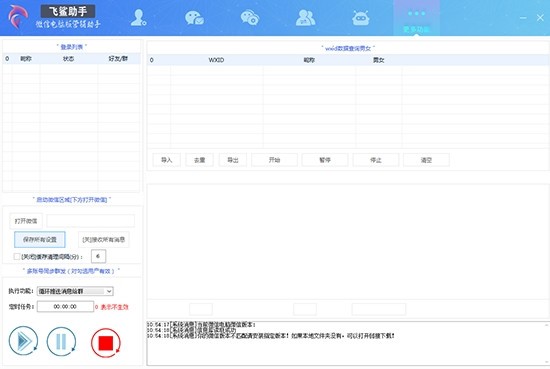Close the 飞鲨助手 window
The height and width of the screenshot is (369, 550).
[540, 18]
